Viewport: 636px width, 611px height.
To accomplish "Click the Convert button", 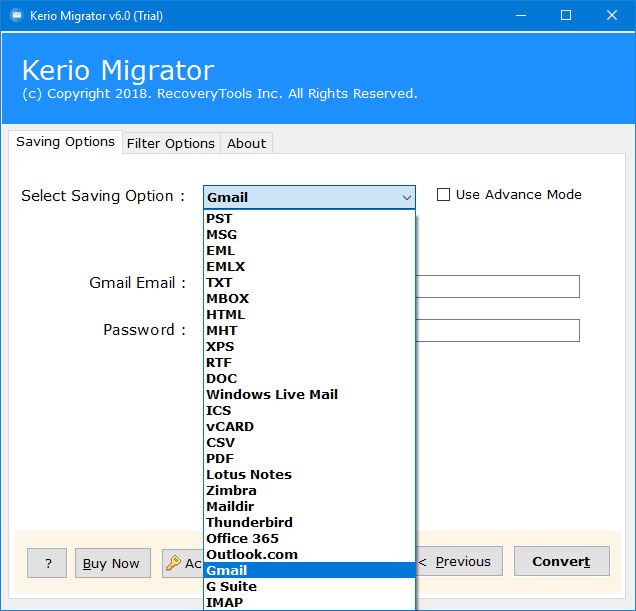I will [561, 562].
